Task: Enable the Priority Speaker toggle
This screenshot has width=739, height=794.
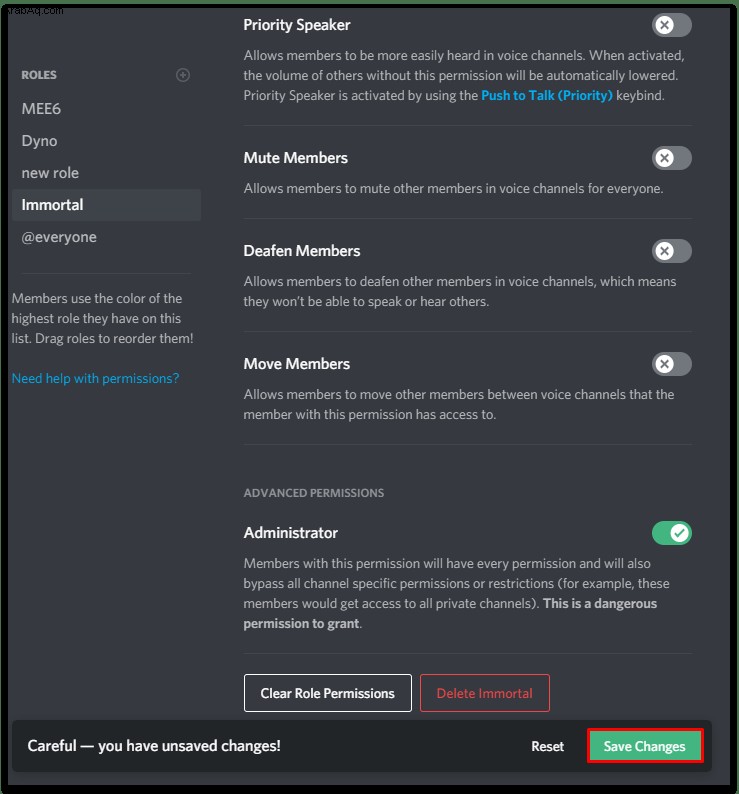Action: [672, 25]
